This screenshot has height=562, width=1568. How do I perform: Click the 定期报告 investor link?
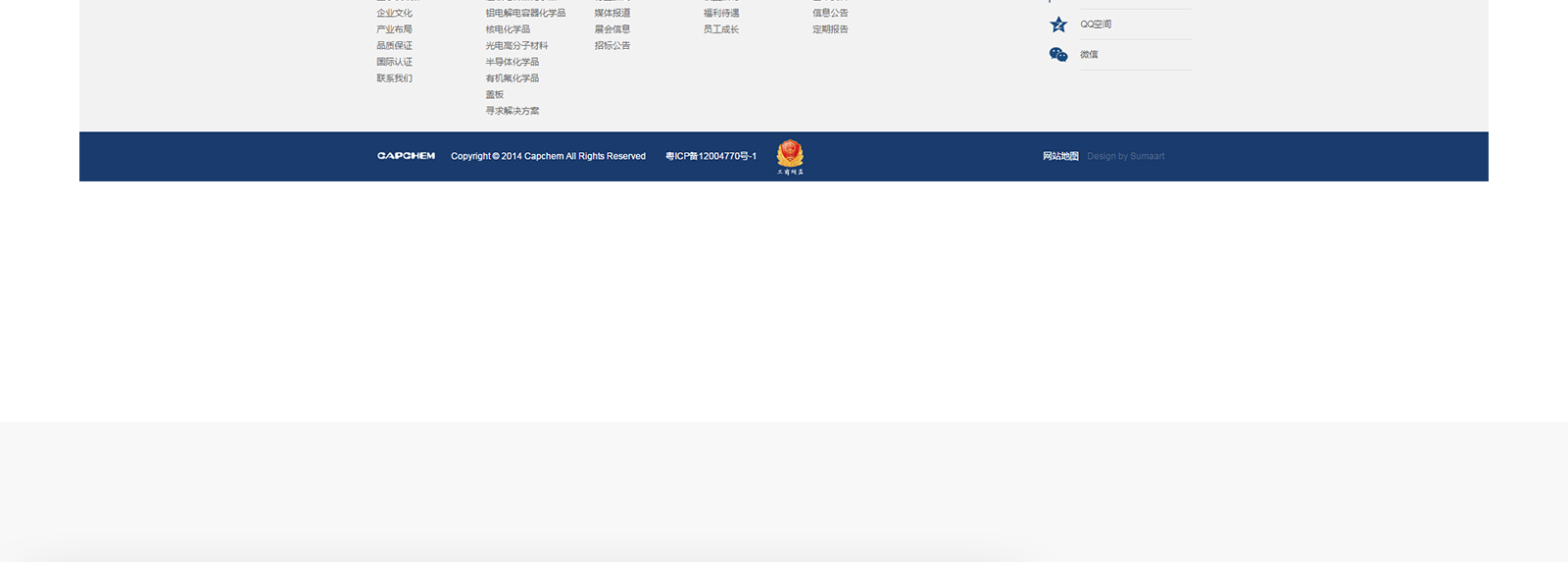(830, 29)
